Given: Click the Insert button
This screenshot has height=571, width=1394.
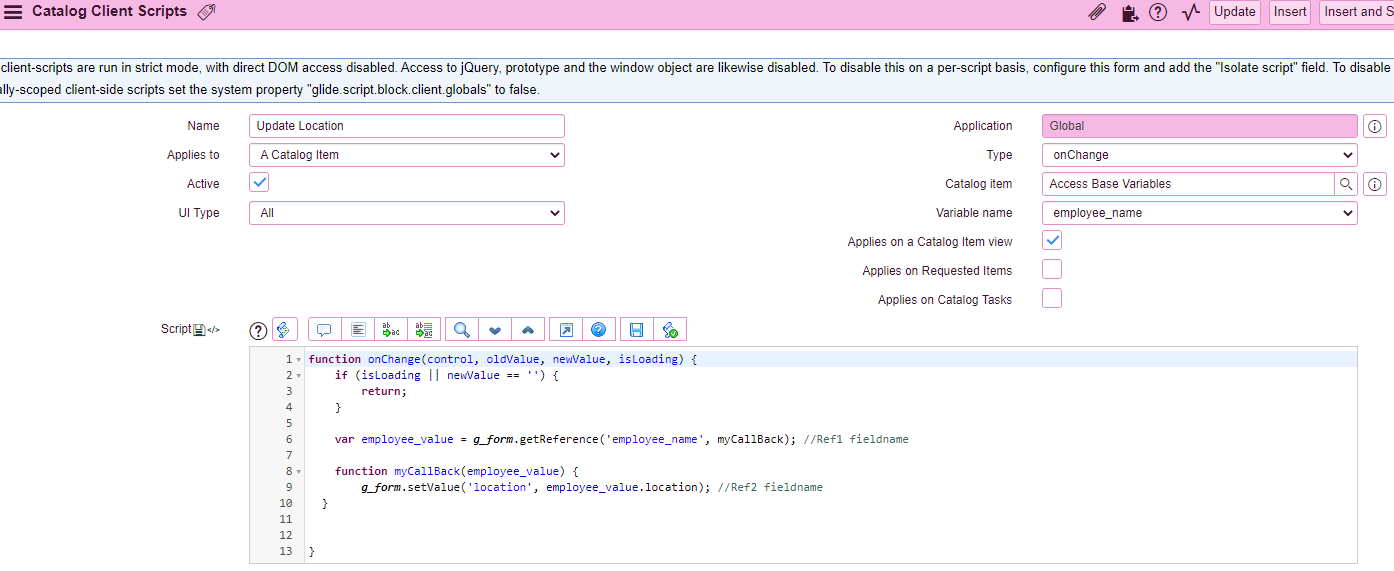Looking at the screenshot, I should (x=1290, y=12).
